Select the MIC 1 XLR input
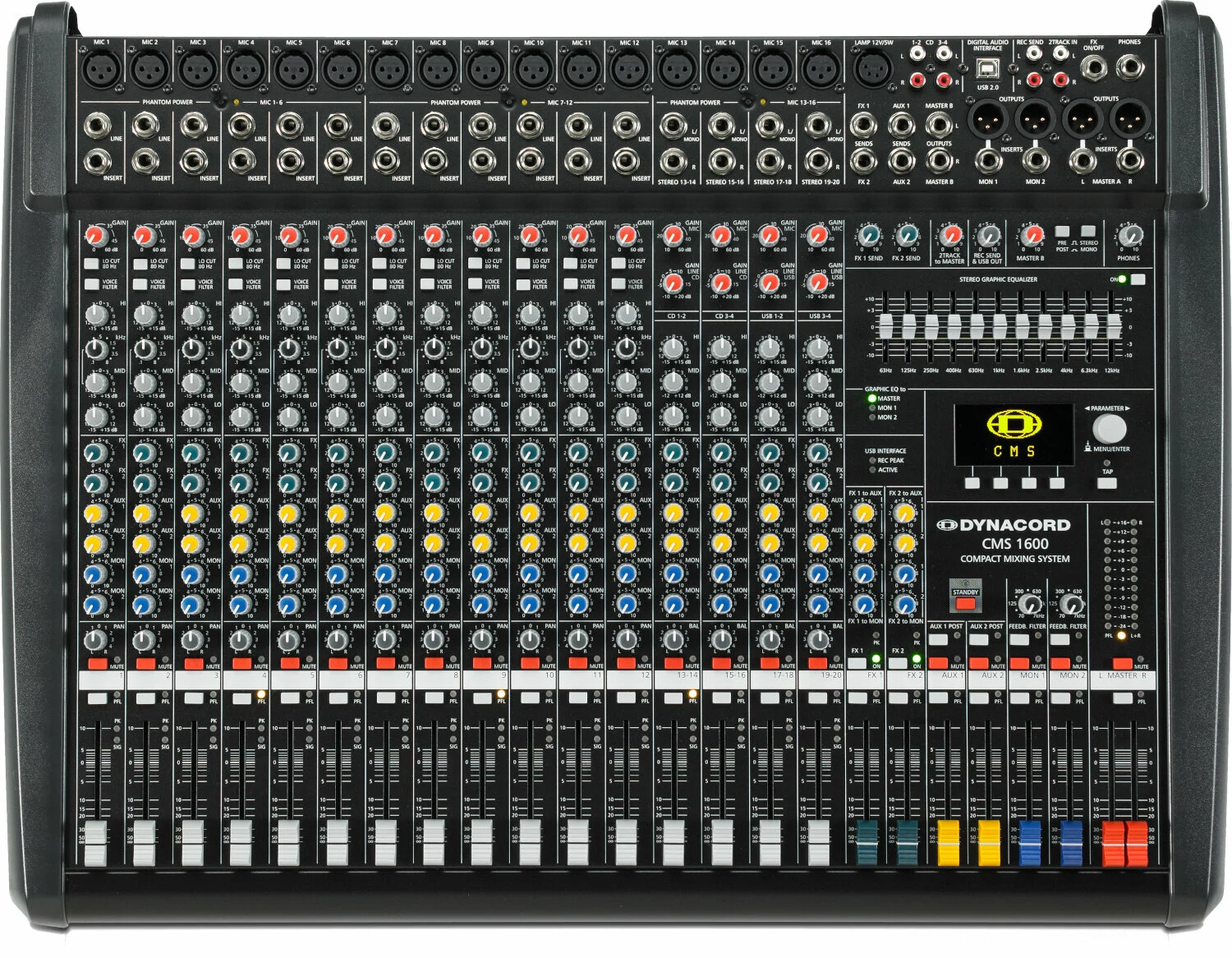Screen dimensions: 1232x958 point(101,69)
